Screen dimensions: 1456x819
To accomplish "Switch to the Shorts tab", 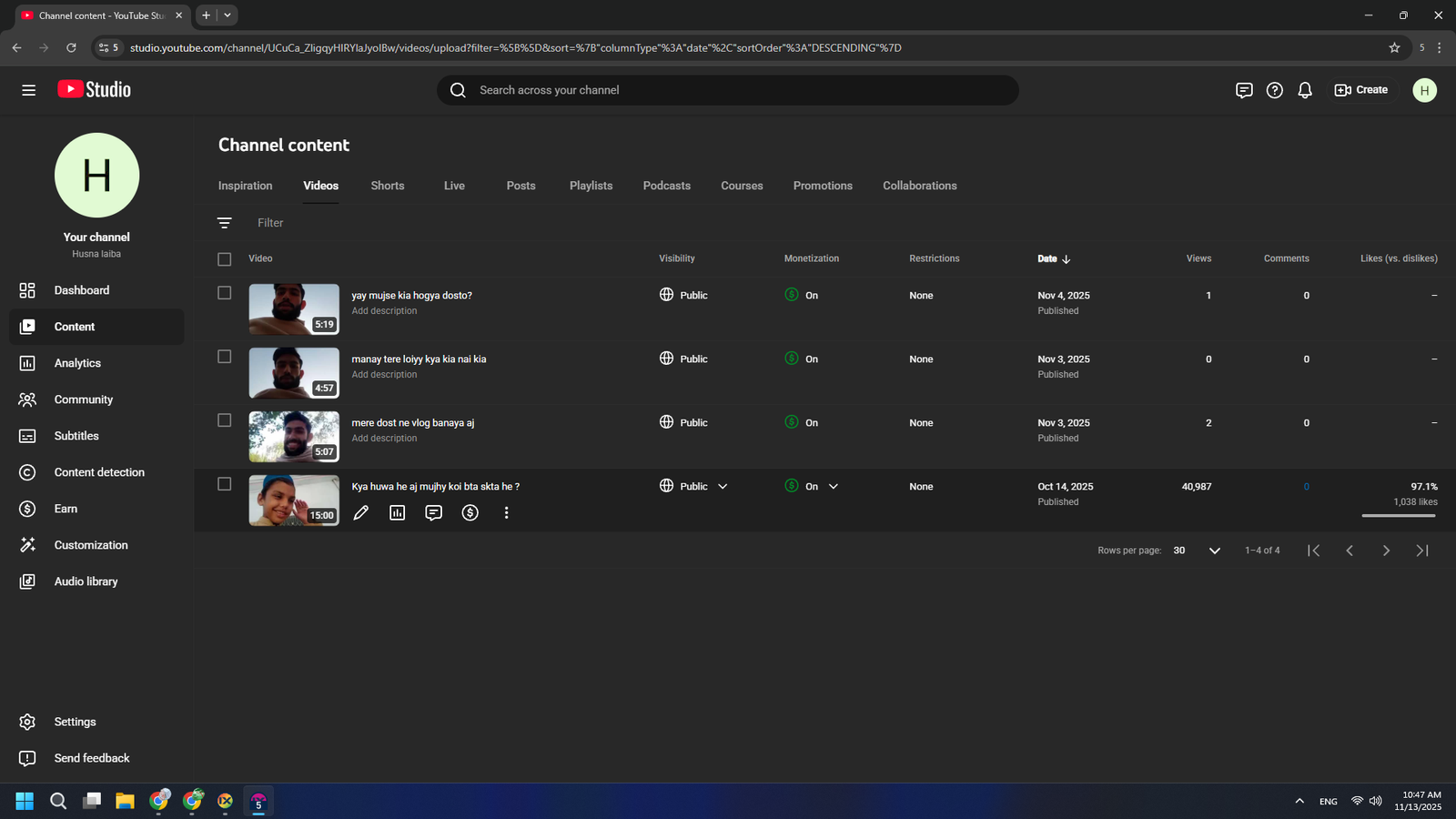I will click(388, 186).
